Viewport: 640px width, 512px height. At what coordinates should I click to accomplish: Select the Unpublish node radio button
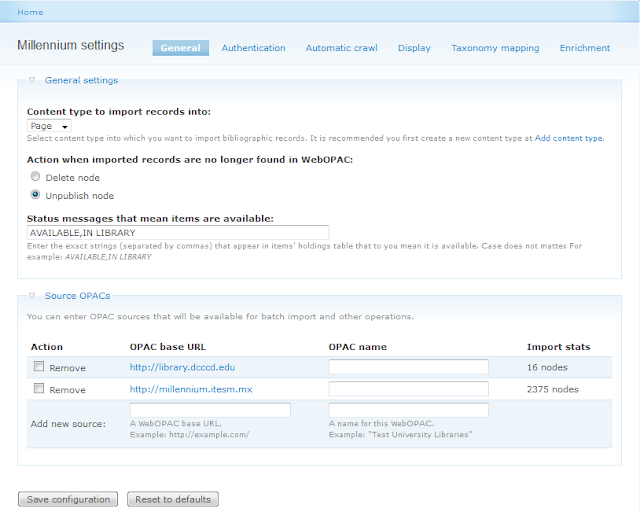pyautogui.click(x=36, y=194)
